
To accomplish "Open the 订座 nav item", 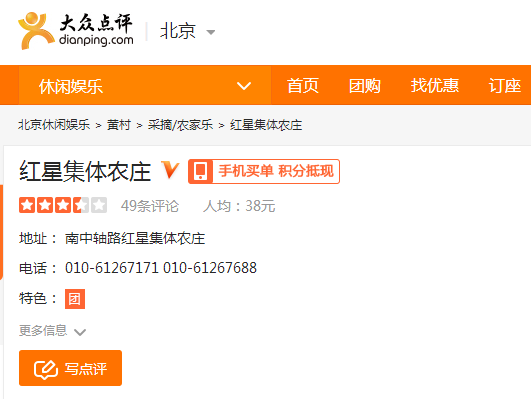I will [505, 85].
